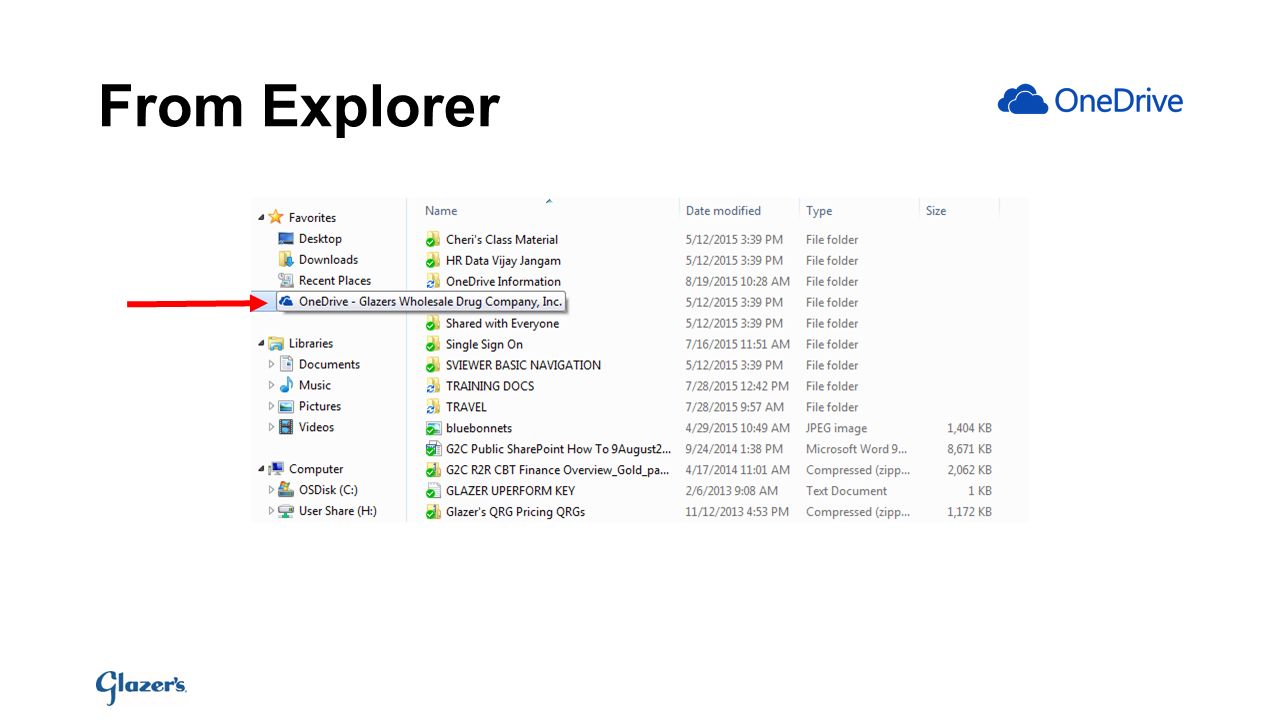Click the bluebonnets image file icon
This screenshot has height=720, width=1280.
[433, 428]
